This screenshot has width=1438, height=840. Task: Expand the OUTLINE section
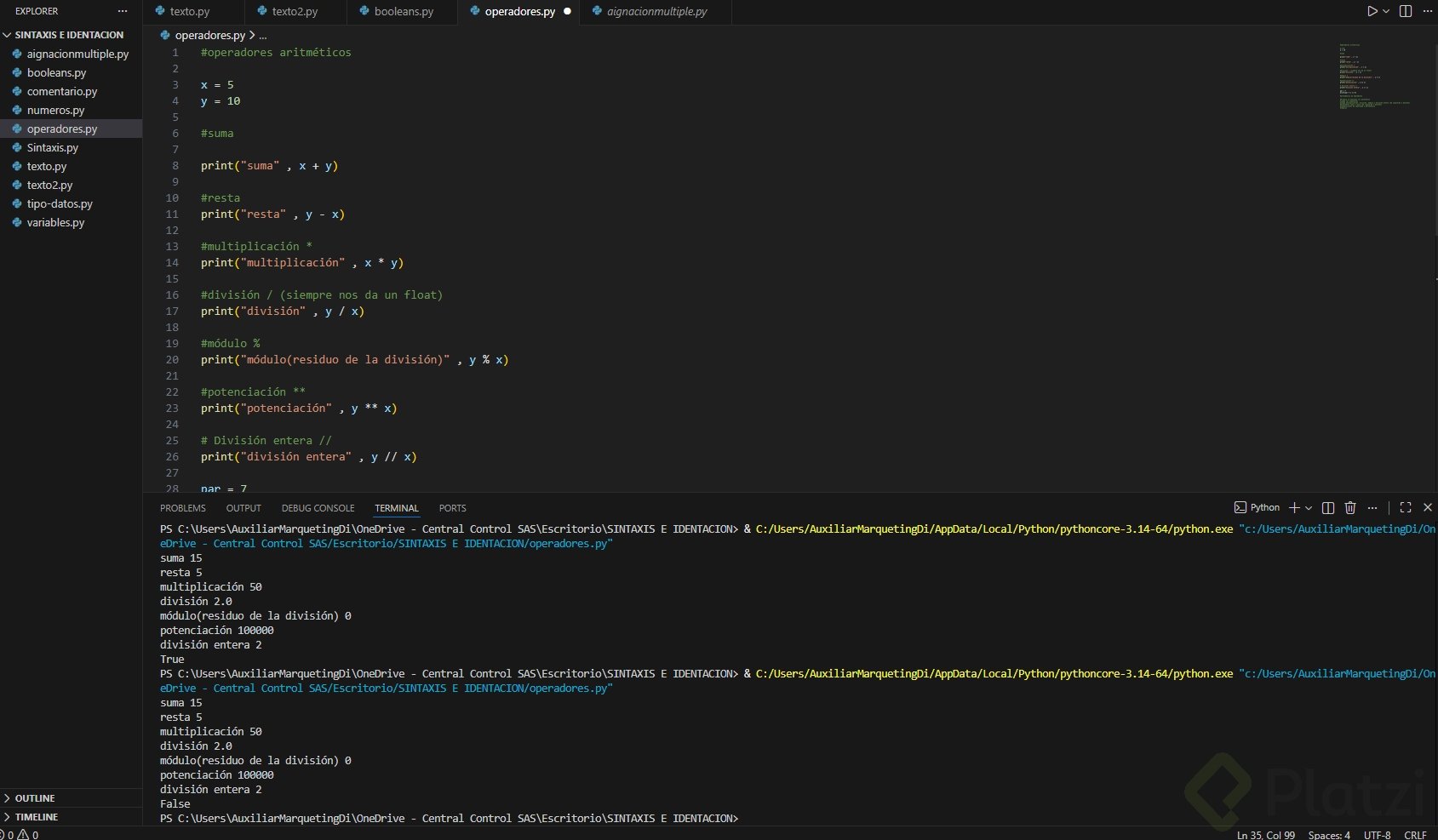35,798
